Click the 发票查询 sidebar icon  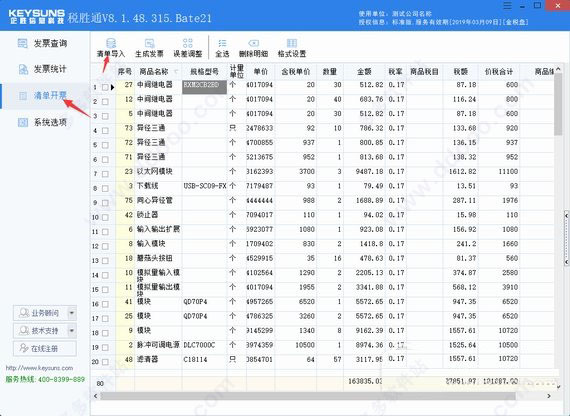(23, 43)
